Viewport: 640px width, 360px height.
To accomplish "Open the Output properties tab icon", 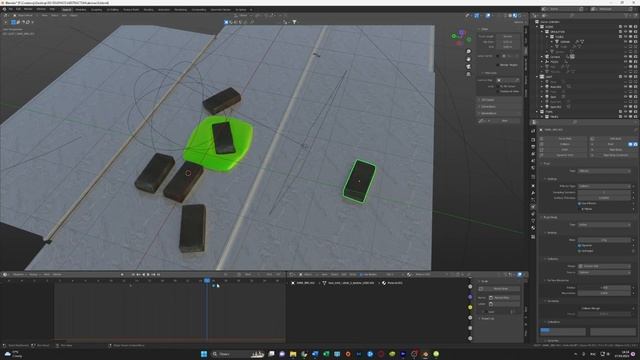I will (533, 147).
